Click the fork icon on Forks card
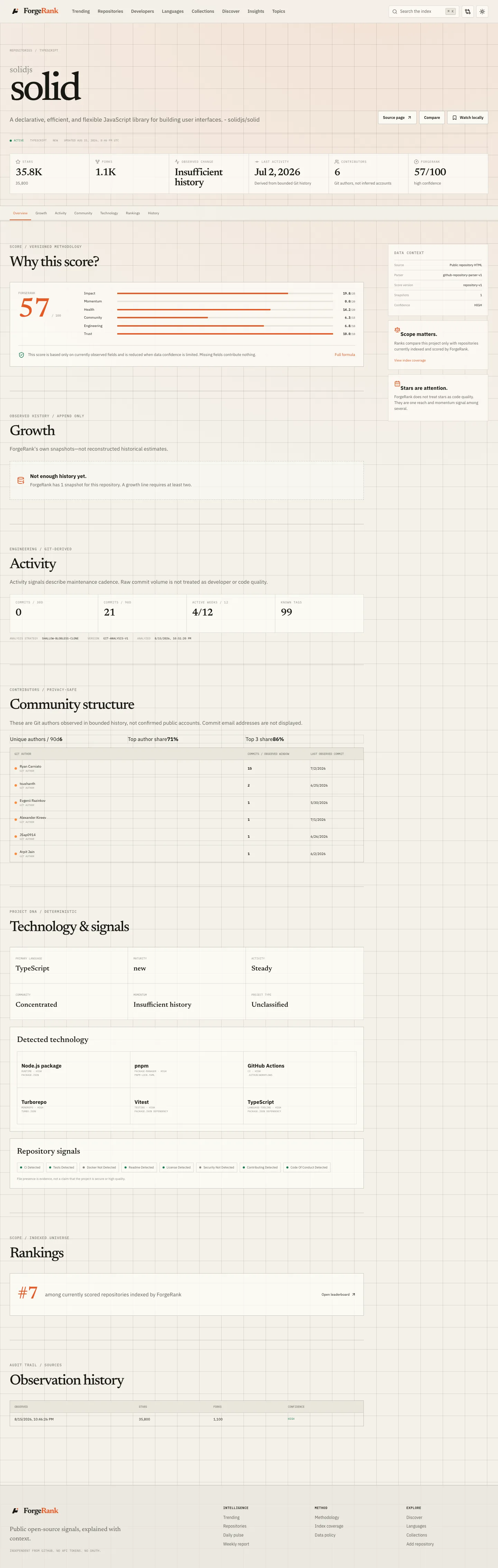The width and height of the screenshot is (498, 1568). [98, 162]
